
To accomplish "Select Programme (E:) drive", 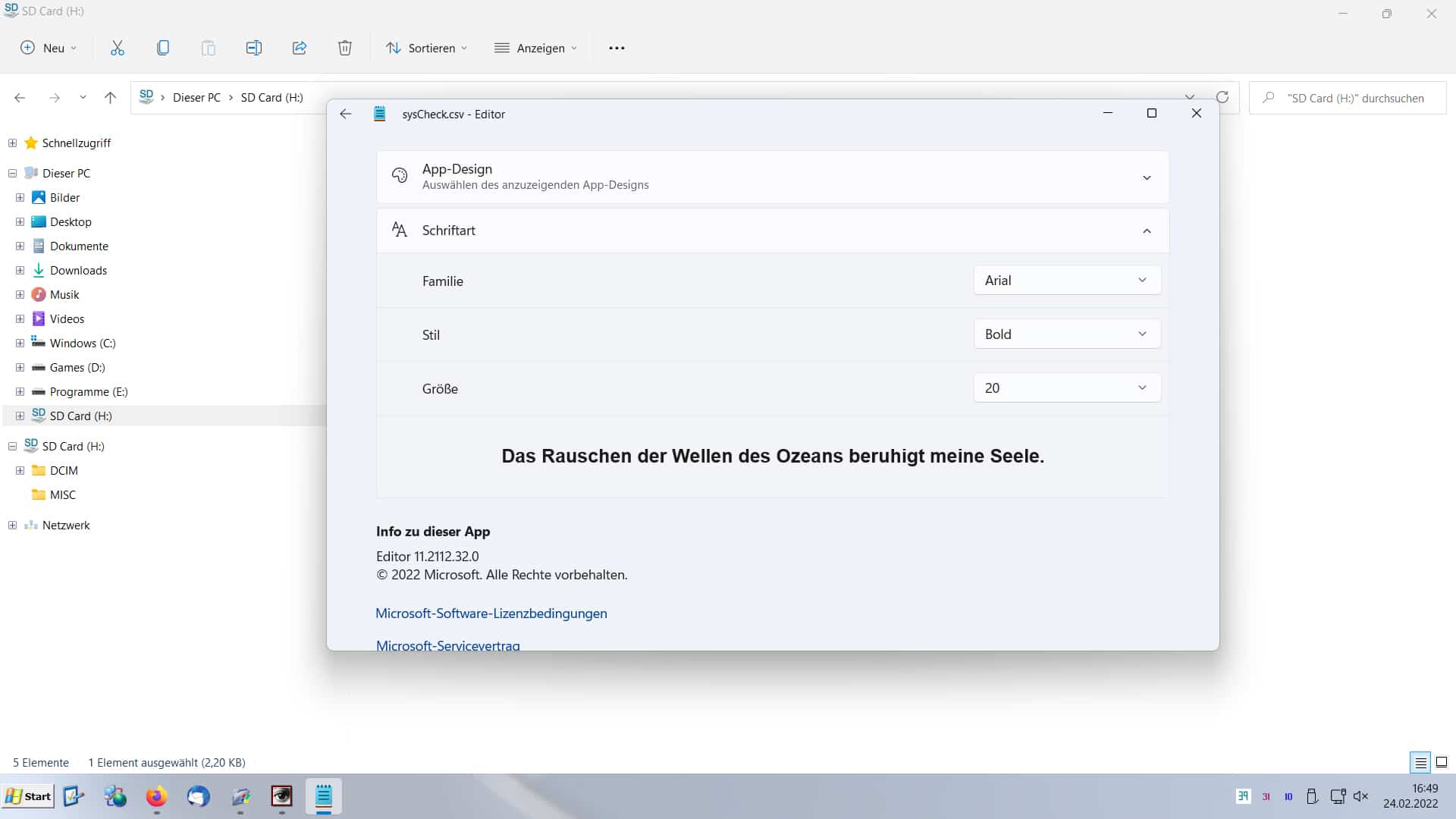I will tap(89, 391).
